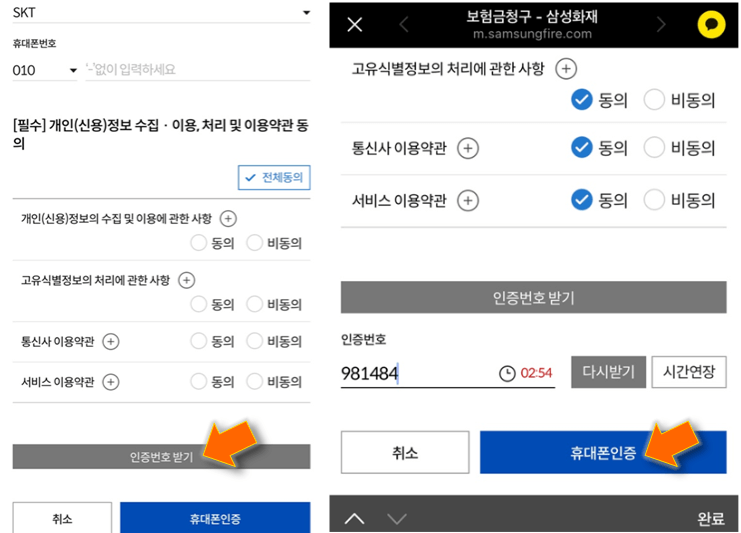This screenshot has width=741, height=533.
Task: Expand 고유식별정보 plus icon in left screen
Action: [186, 280]
